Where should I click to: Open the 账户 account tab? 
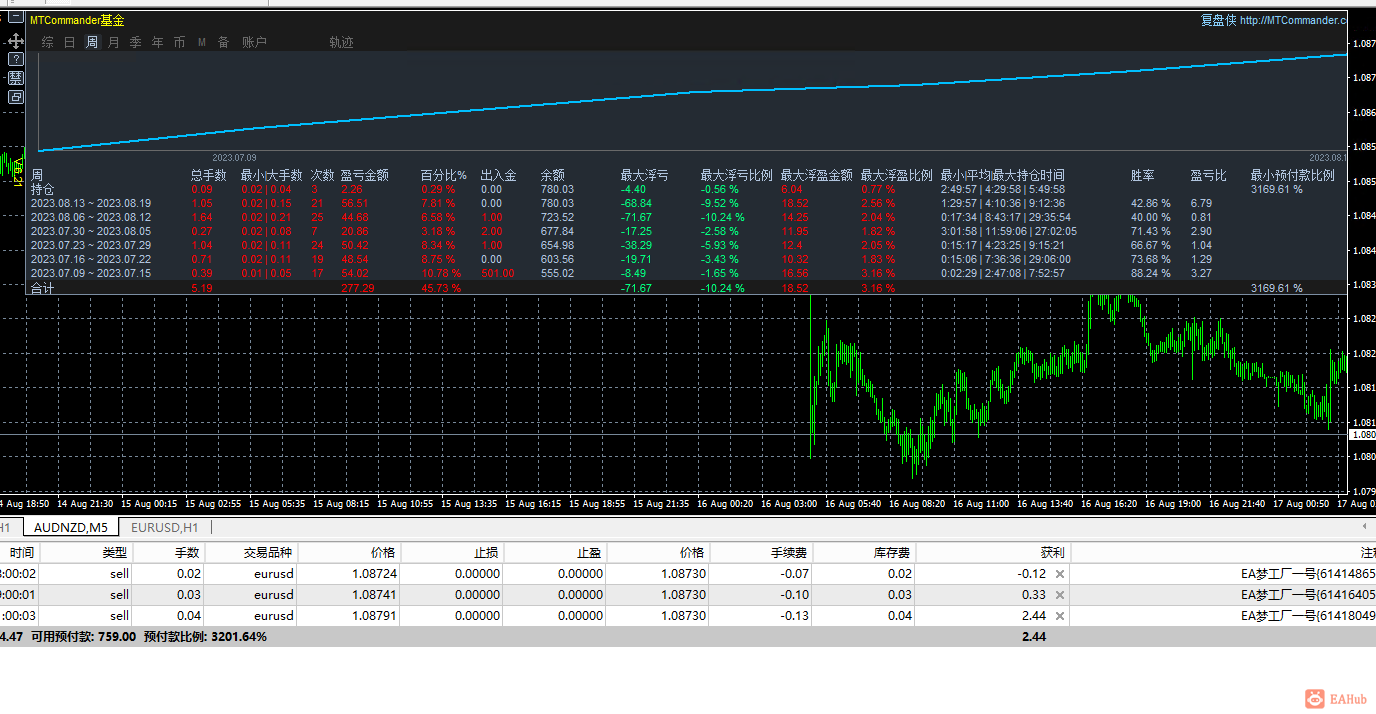[254, 42]
